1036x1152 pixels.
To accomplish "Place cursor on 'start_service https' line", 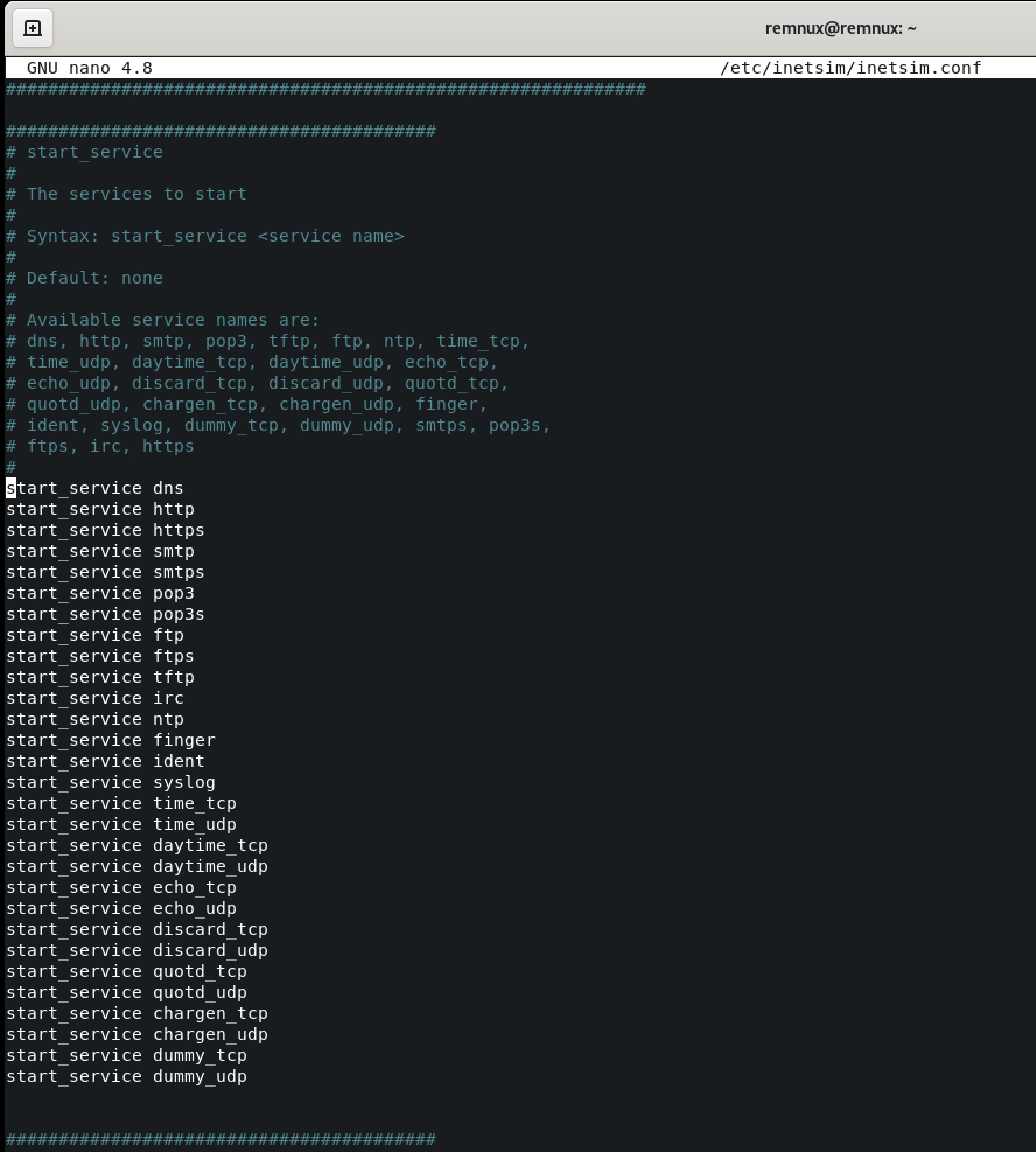I will (105, 530).
